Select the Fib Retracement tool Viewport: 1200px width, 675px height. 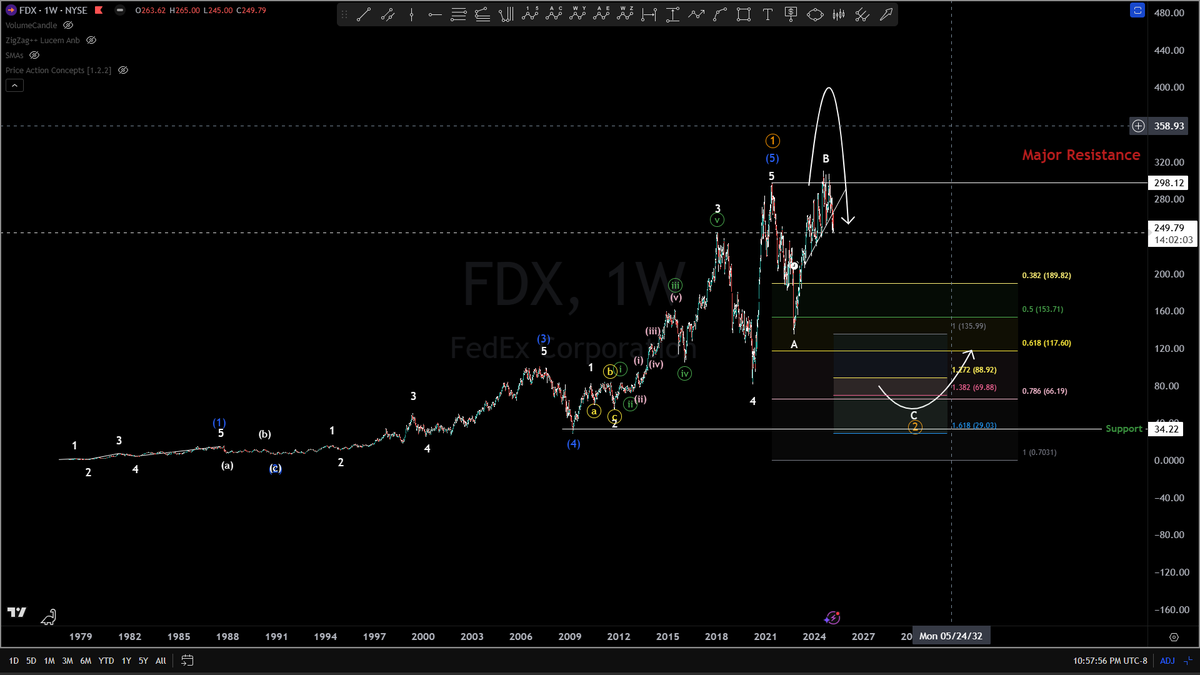pyautogui.click(x=458, y=14)
